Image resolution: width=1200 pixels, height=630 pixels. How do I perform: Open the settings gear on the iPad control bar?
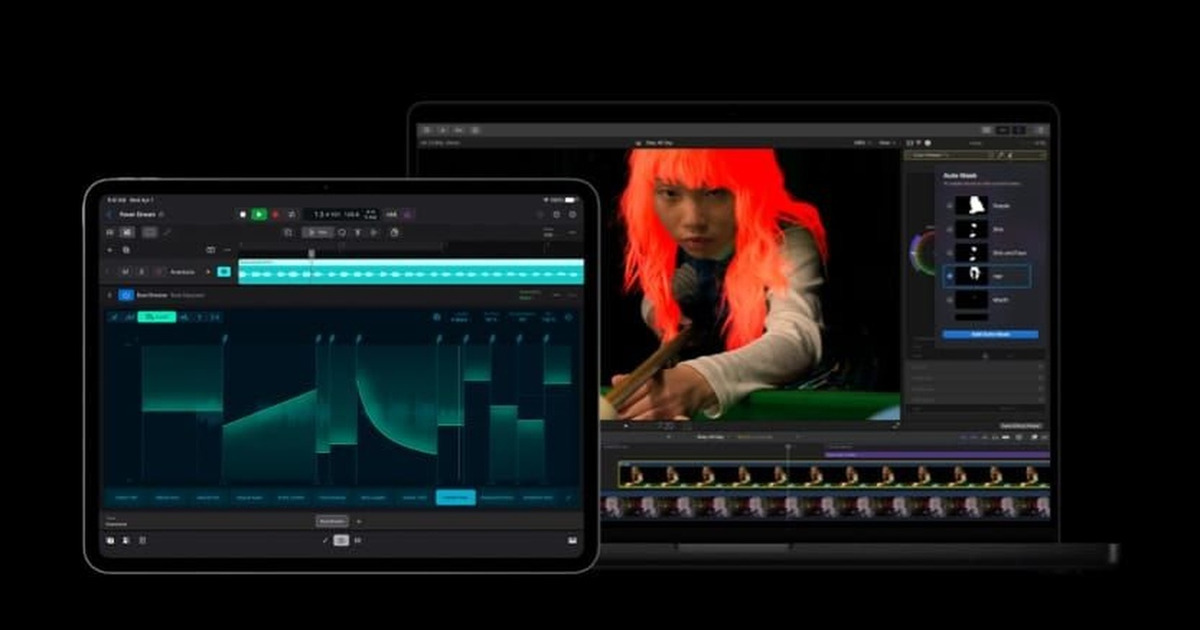pos(556,214)
